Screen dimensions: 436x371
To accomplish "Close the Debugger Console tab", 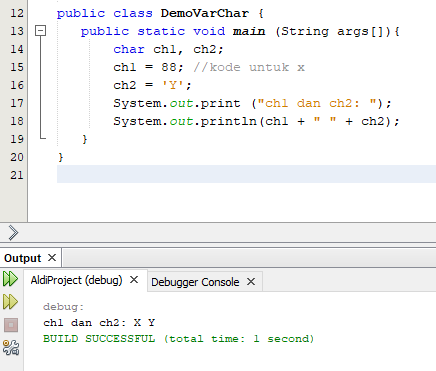I will pyautogui.click(x=251, y=282).
